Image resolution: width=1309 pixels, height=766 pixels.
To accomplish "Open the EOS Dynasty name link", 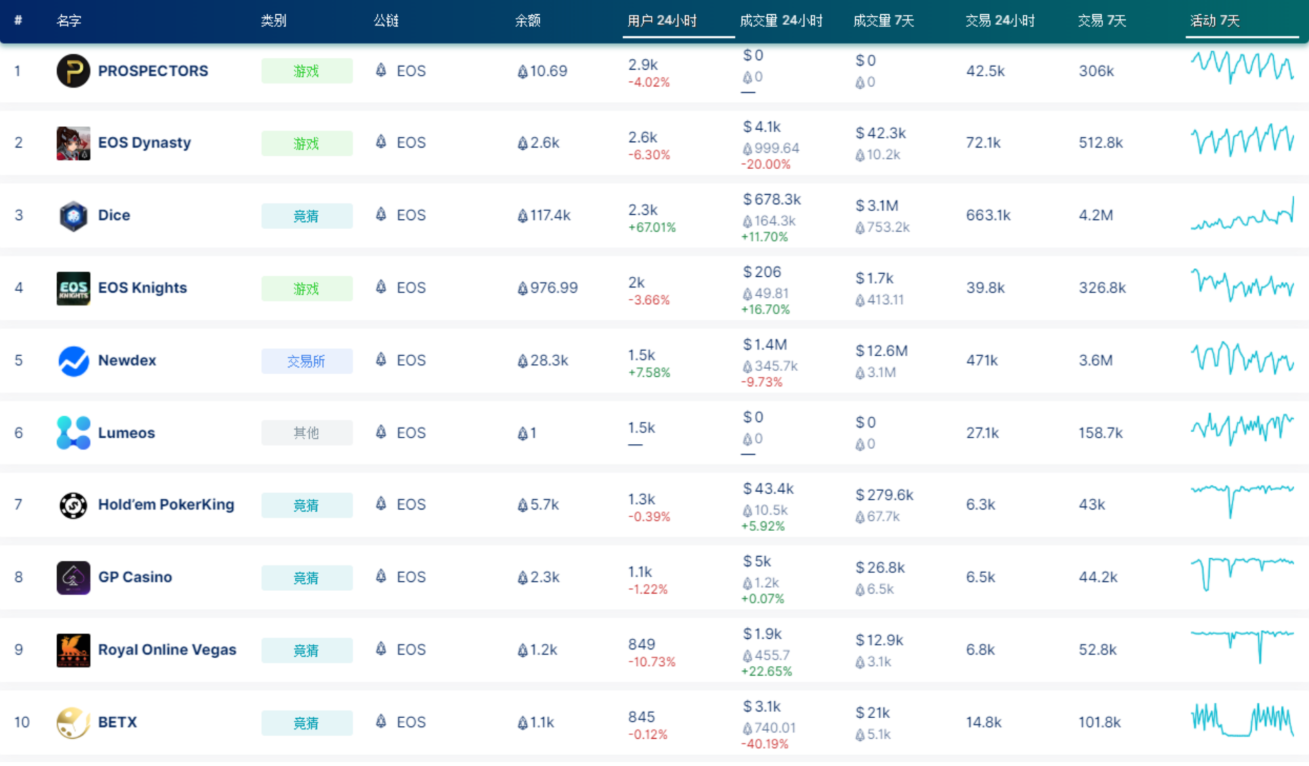I will point(144,143).
